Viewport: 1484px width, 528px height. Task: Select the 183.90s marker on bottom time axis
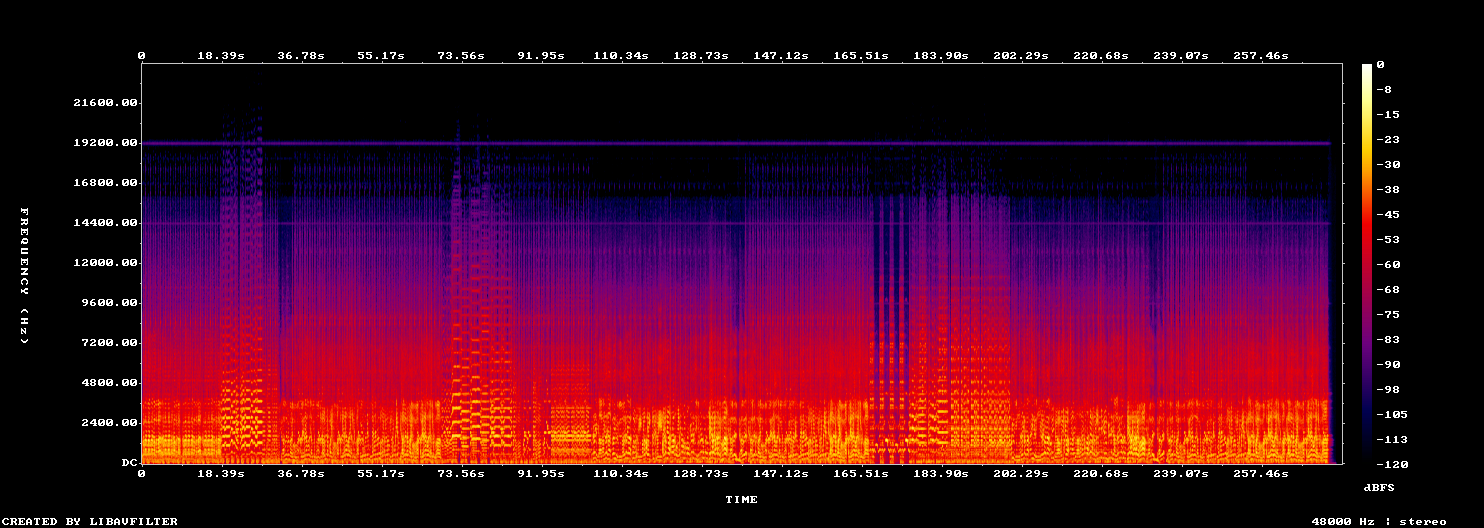click(x=941, y=473)
